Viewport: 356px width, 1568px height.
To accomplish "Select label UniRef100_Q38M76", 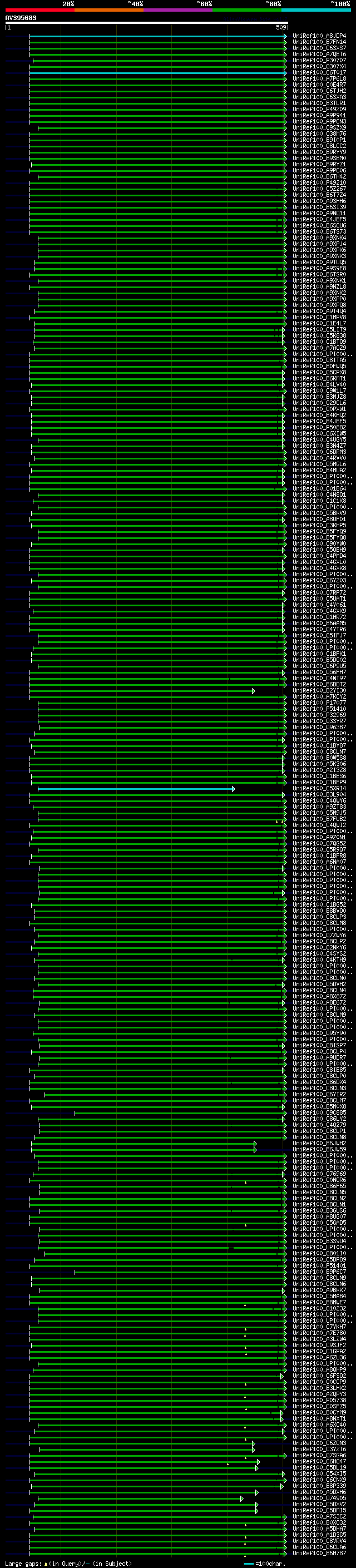I will (x=319, y=134).
